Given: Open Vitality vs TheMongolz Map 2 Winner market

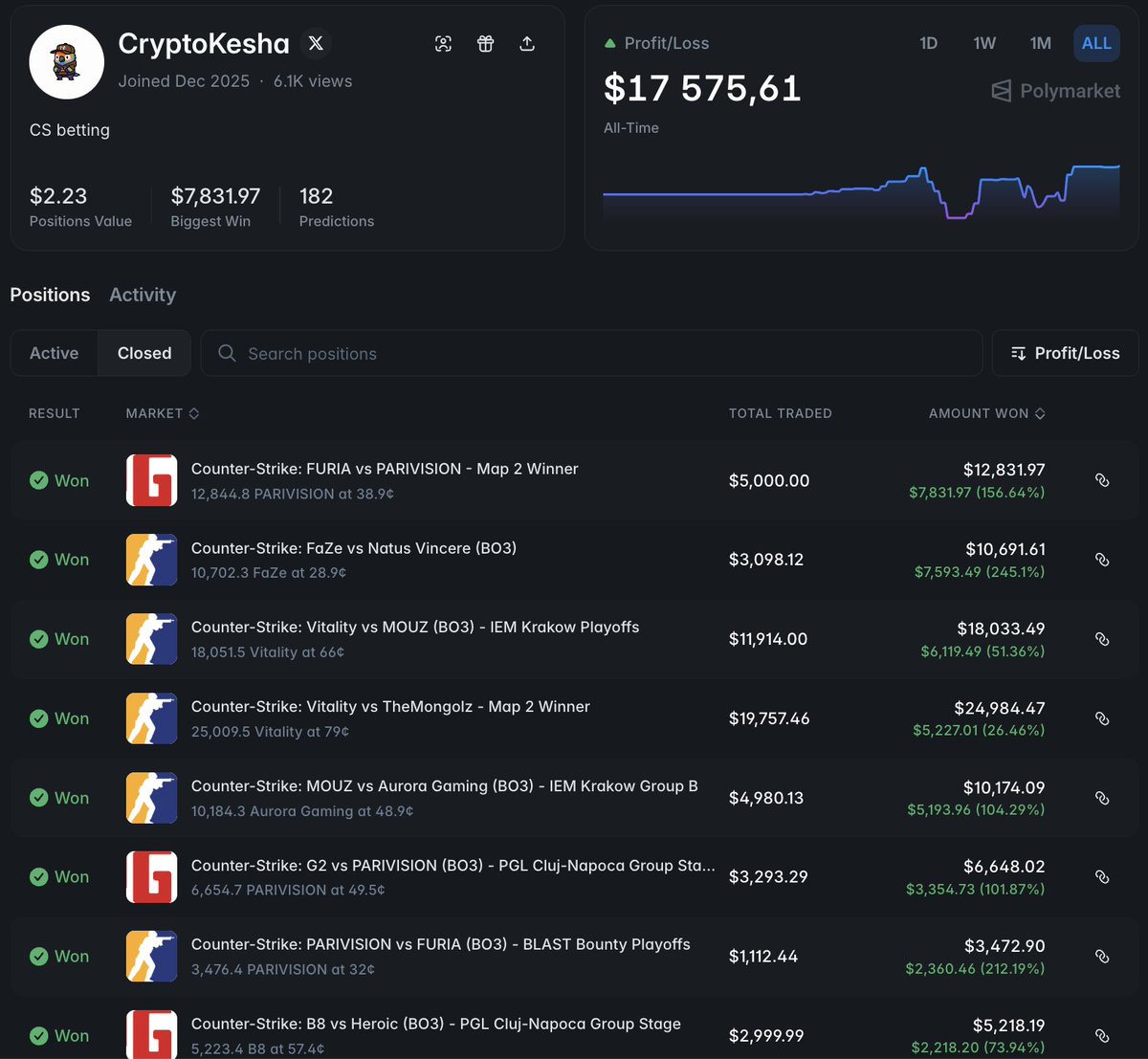Looking at the screenshot, I should coord(390,707).
